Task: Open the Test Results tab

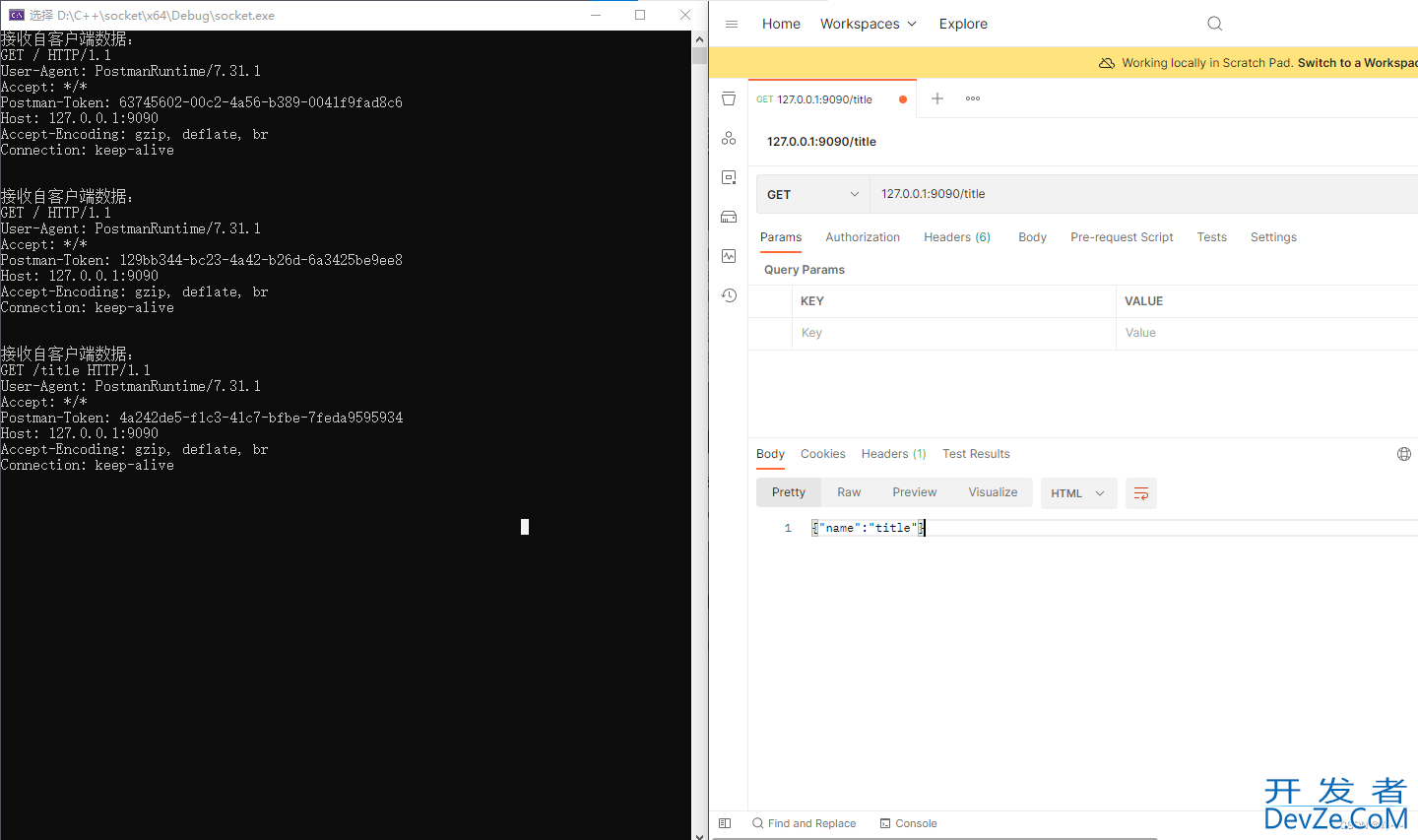Action: (976, 454)
